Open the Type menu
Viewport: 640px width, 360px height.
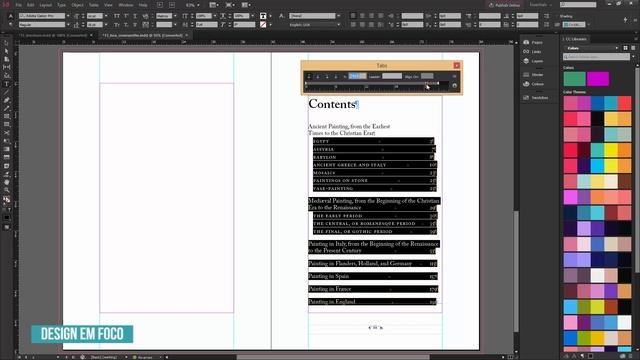[x=61, y=5]
